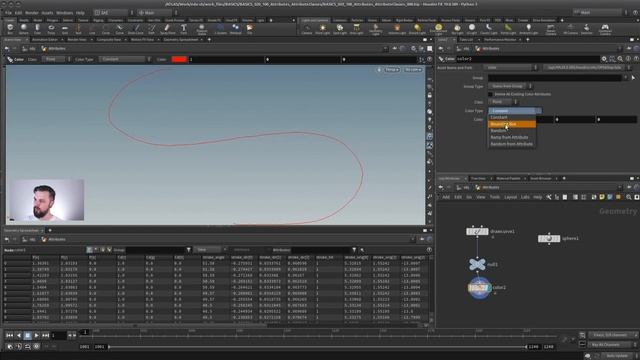
Task: Click the play forward button
Action: click(37, 336)
